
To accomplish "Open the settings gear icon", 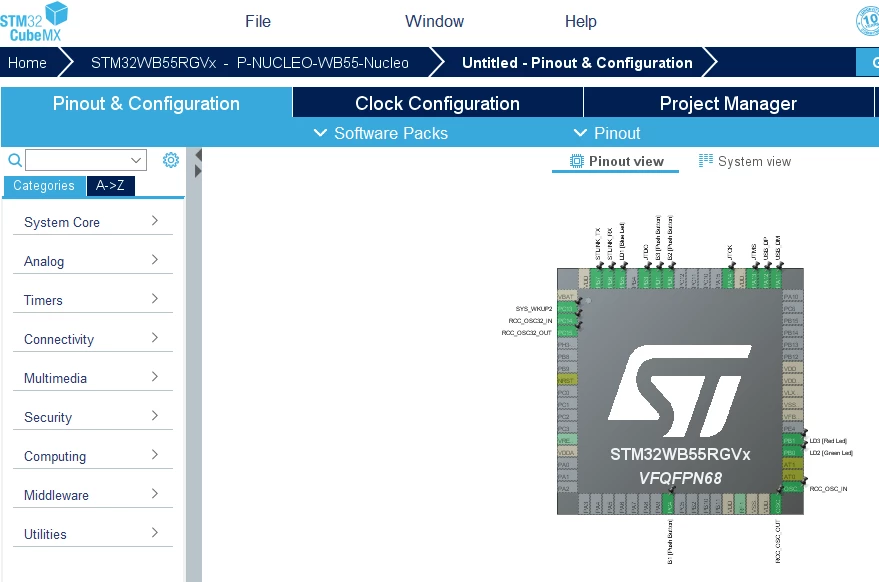I will [171, 160].
